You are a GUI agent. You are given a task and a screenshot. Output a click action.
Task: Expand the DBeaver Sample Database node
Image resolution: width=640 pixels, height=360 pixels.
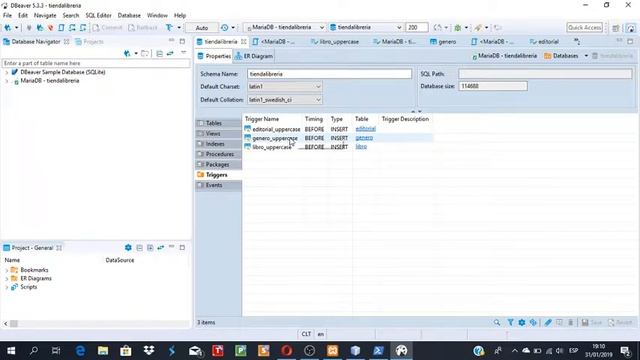tap(7, 72)
